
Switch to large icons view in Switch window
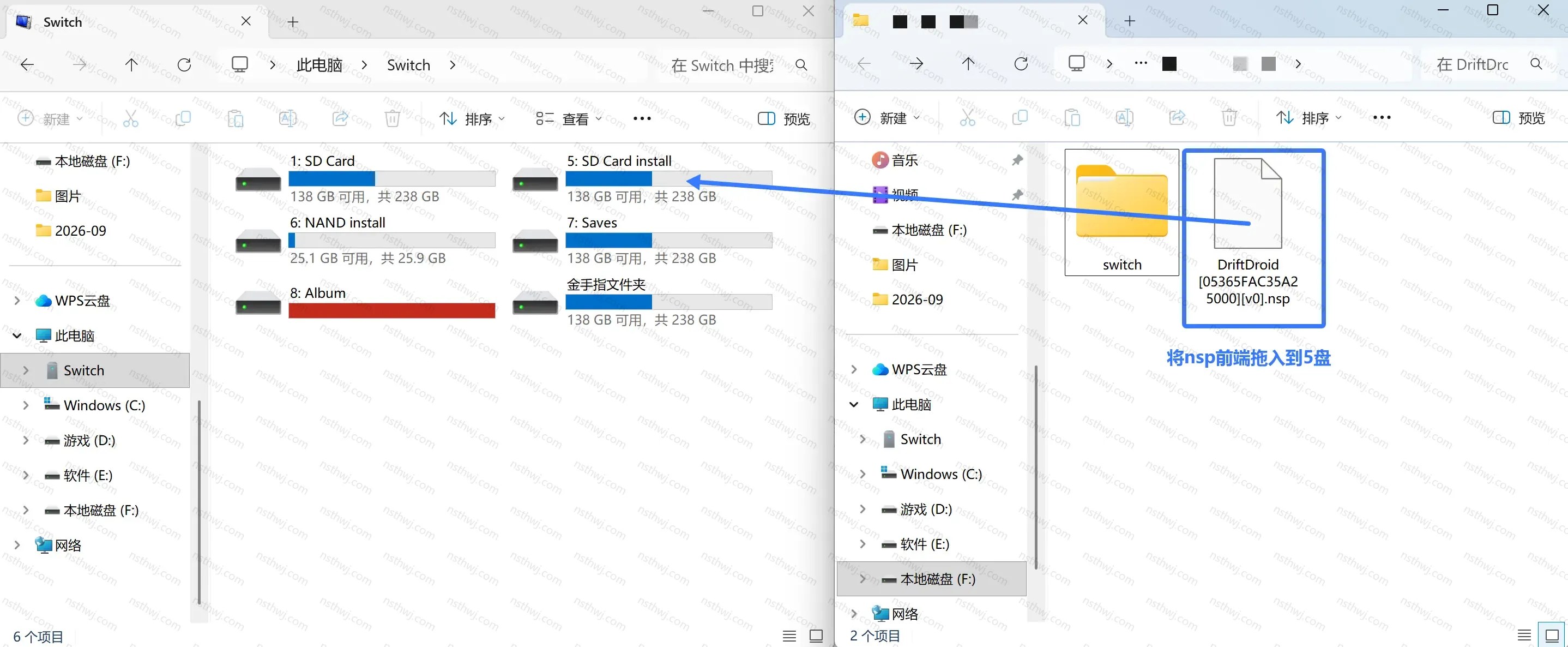click(x=816, y=636)
